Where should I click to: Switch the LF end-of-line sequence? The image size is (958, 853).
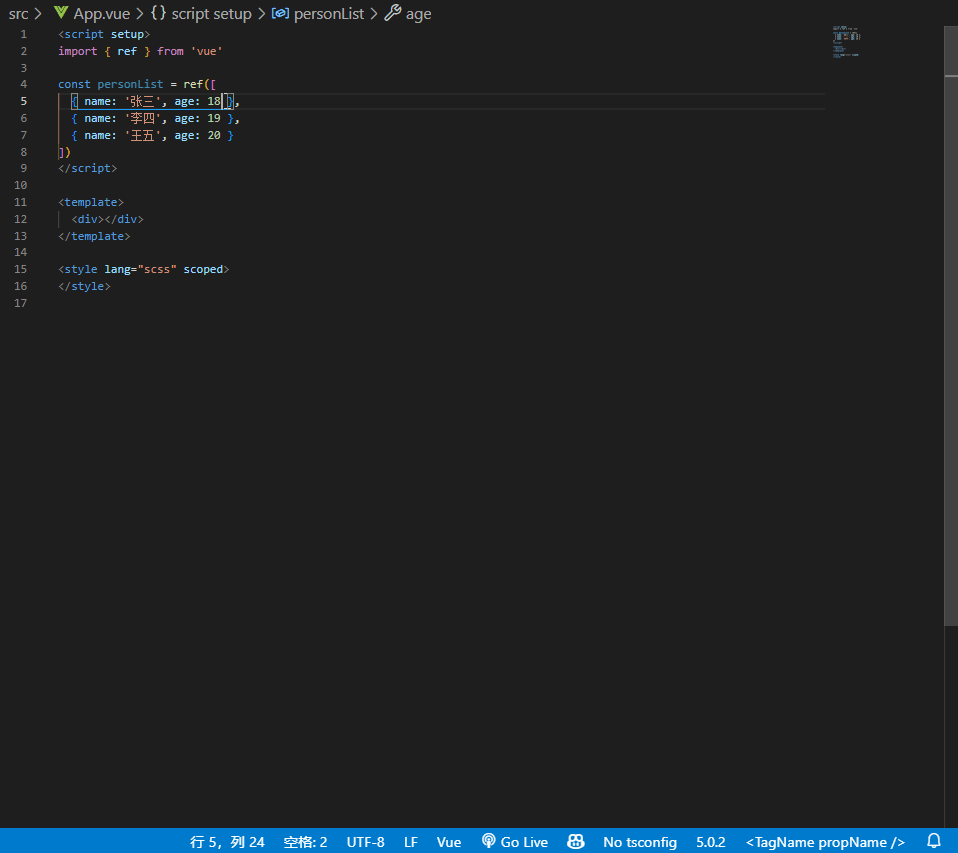click(x=411, y=842)
